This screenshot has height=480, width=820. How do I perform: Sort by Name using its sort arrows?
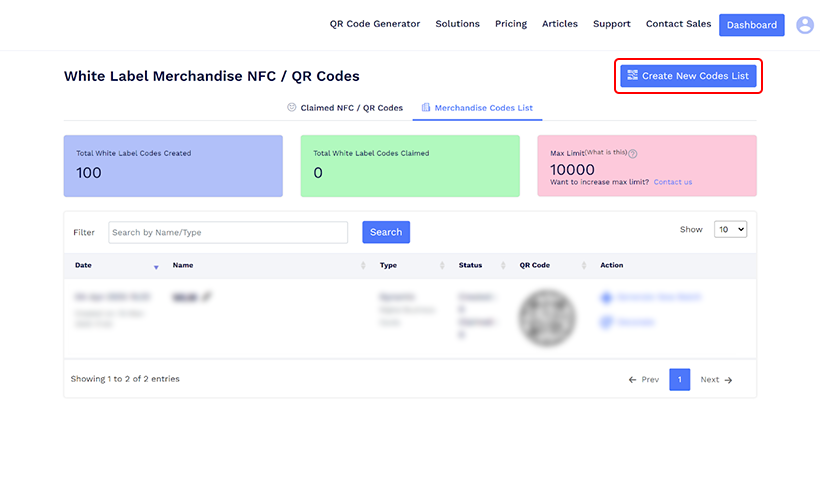click(362, 266)
